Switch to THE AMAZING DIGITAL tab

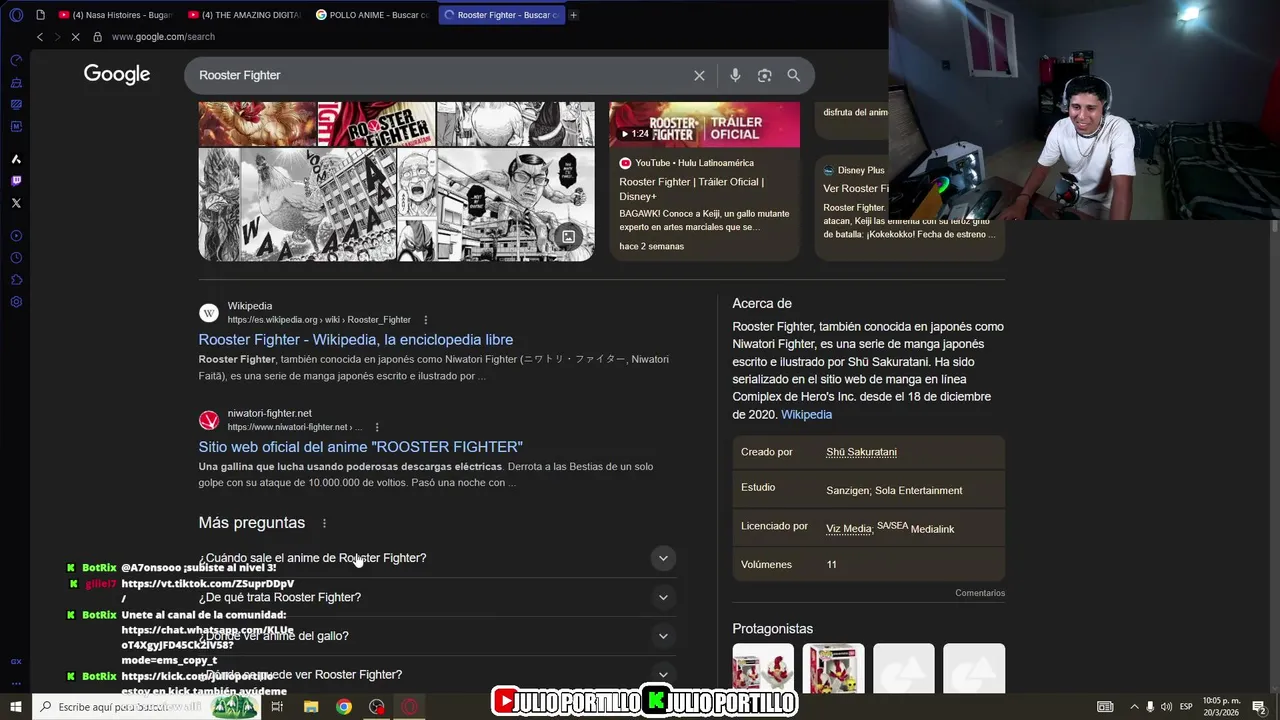[x=244, y=15]
